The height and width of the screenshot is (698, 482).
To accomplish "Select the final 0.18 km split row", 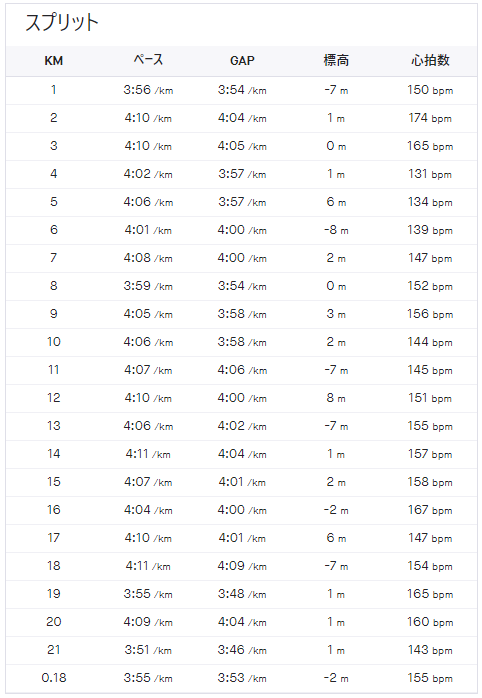I will pos(241,678).
